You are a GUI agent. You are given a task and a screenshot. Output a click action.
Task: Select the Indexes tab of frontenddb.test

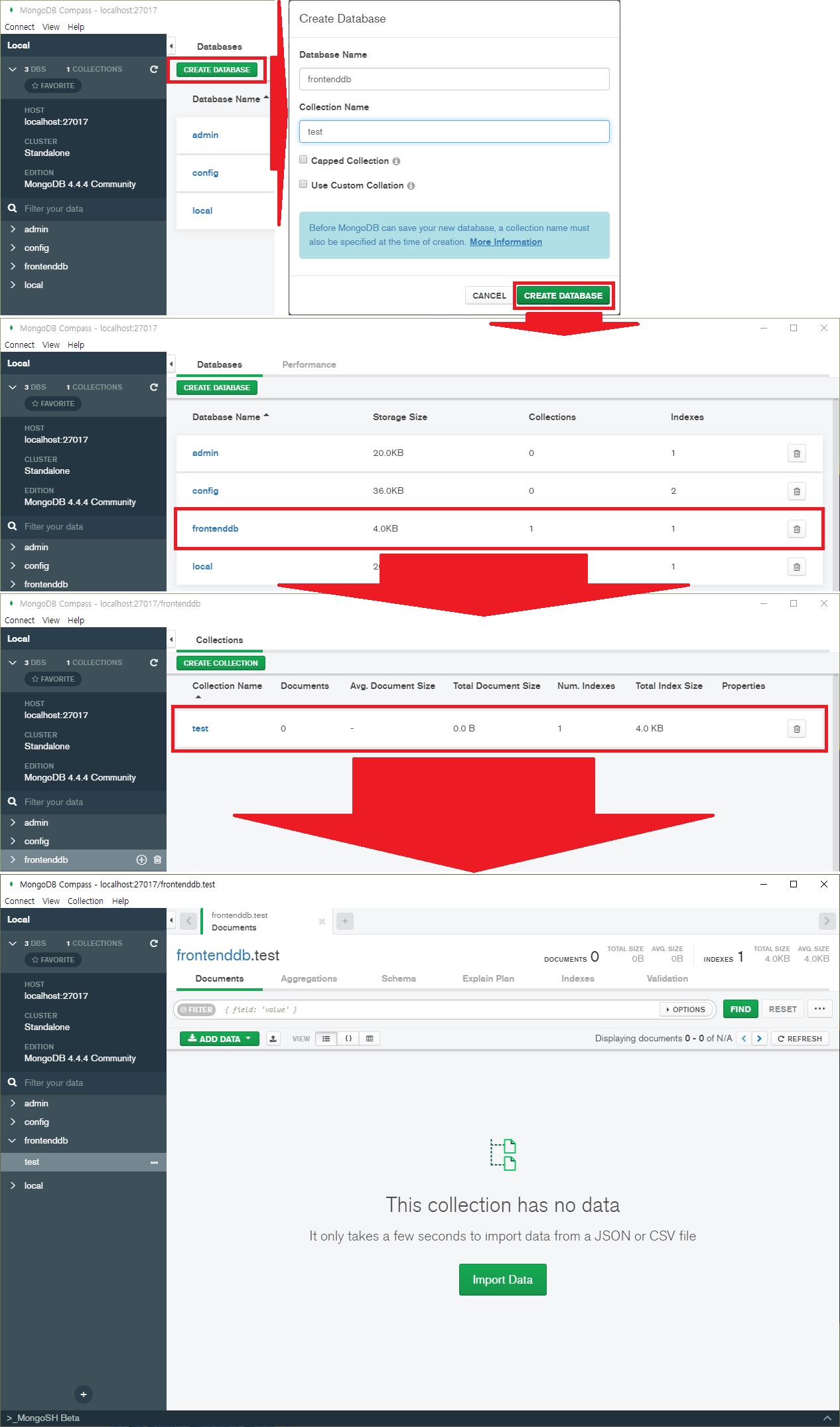click(x=578, y=978)
